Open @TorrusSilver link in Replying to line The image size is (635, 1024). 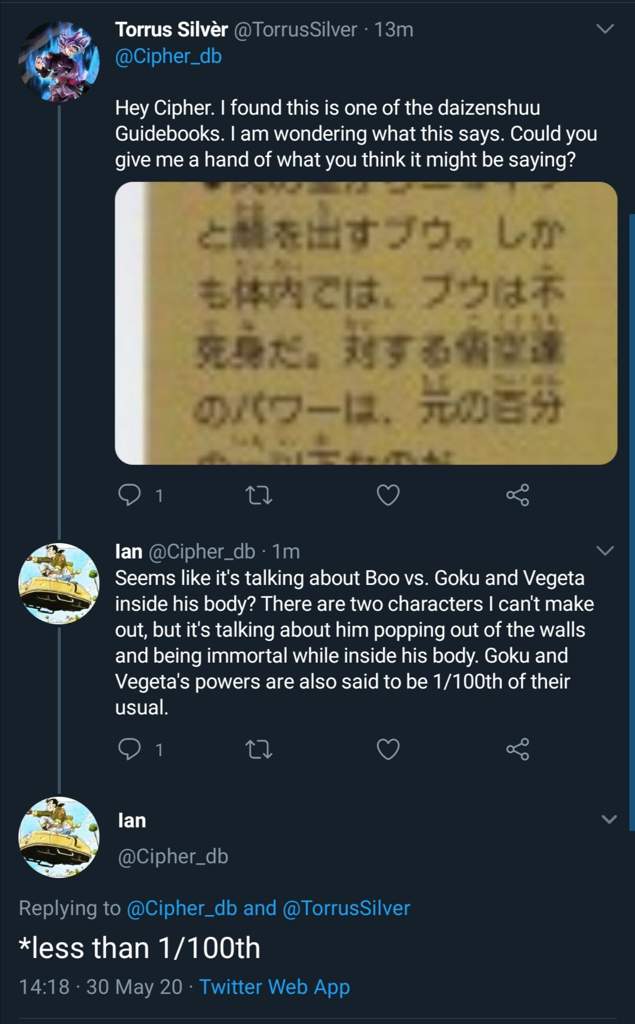click(346, 908)
